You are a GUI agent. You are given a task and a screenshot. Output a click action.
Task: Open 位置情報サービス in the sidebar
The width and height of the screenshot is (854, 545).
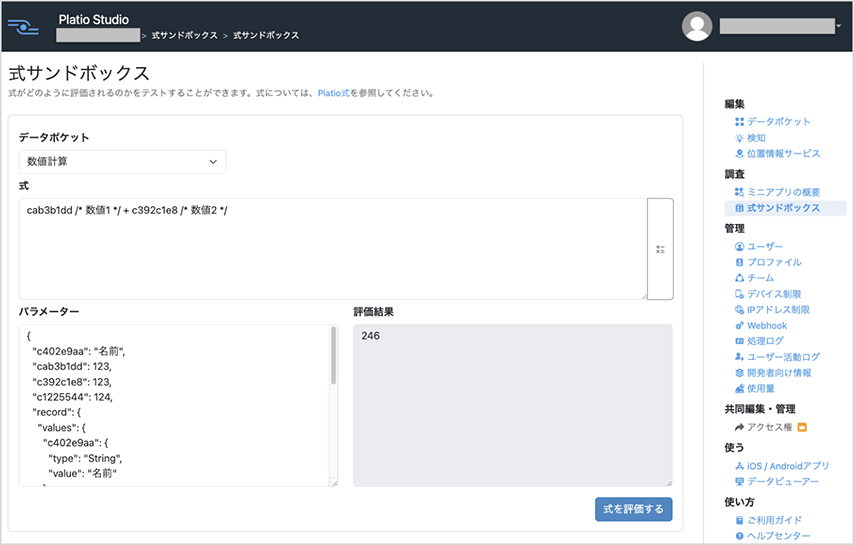(783, 154)
